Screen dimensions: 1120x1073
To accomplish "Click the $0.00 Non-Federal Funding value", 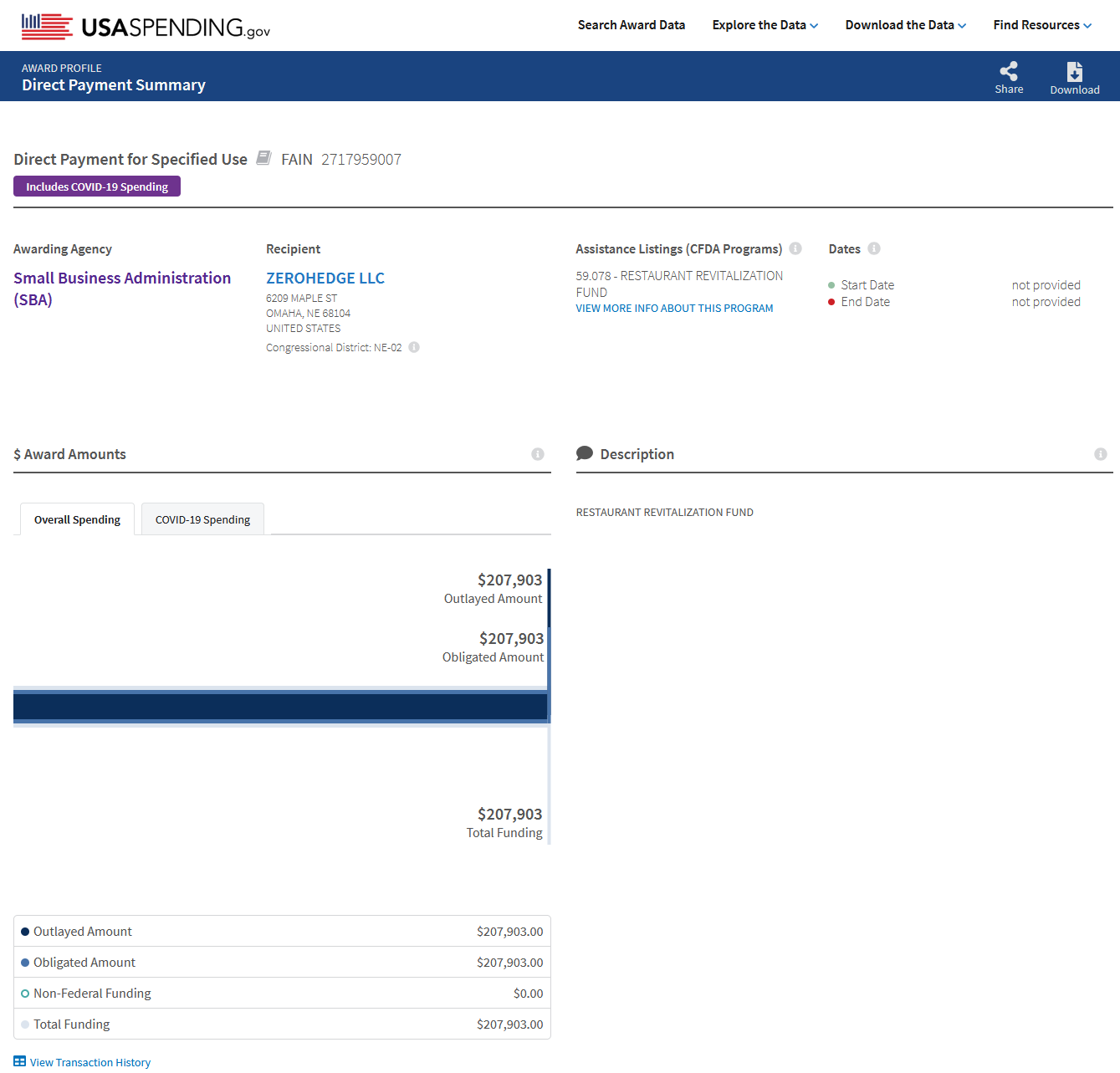I will 529,994.
